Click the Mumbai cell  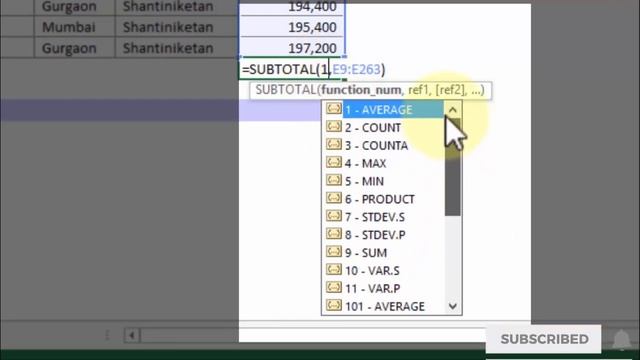tap(75, 27)
